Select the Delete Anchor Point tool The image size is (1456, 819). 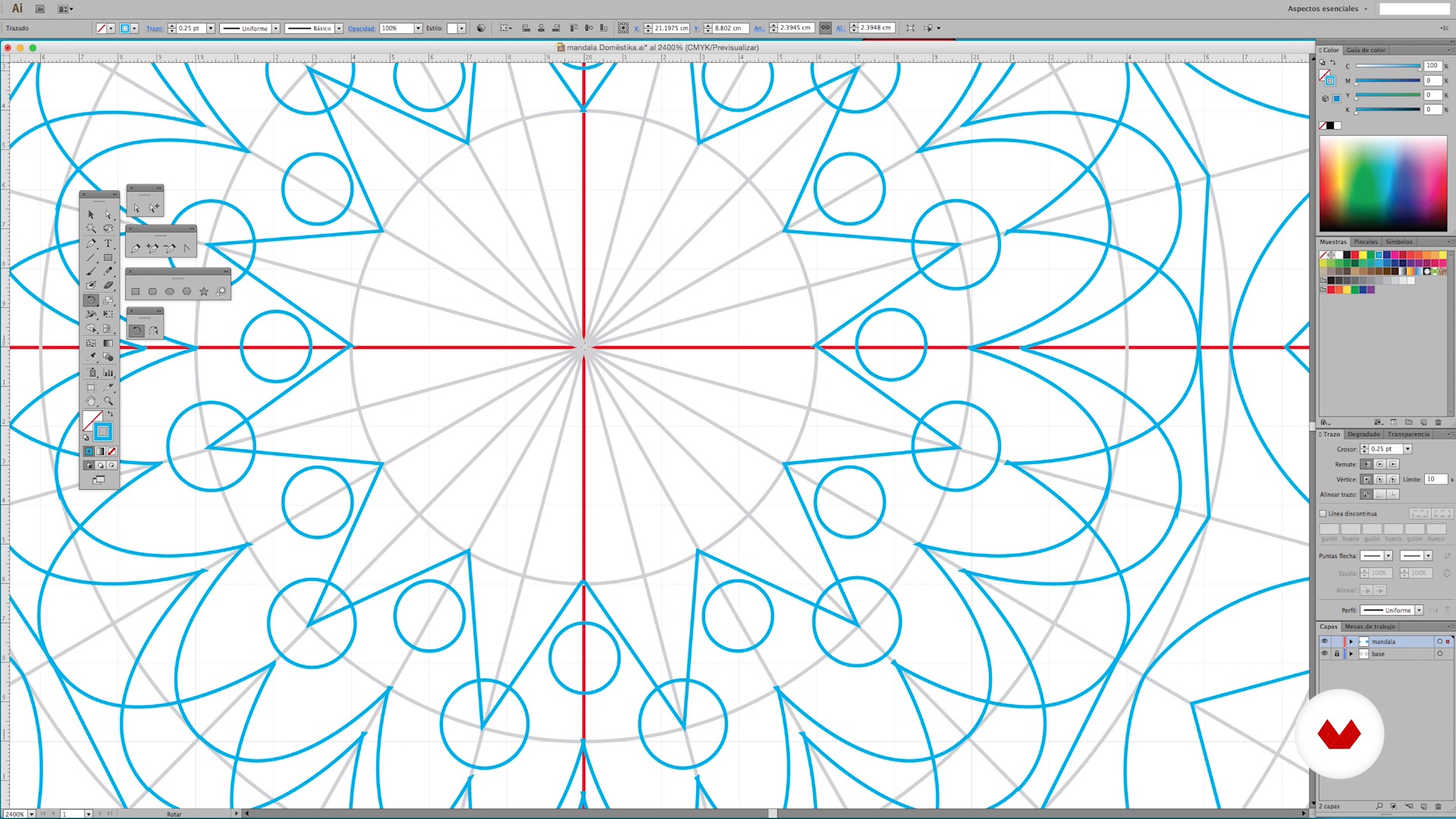point(170,248)
